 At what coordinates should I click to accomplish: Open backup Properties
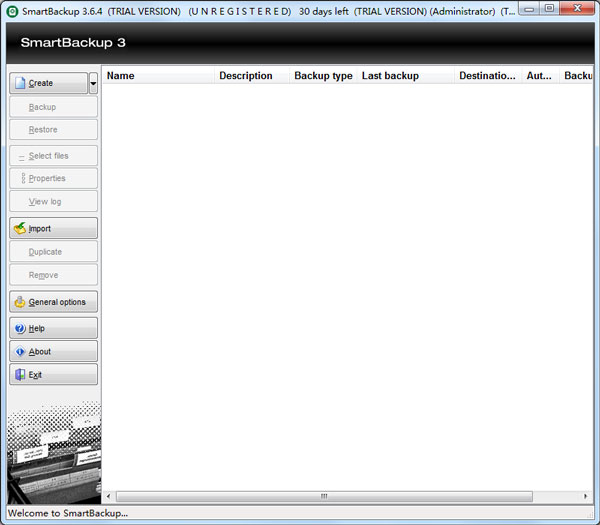(x=54, y=178)
